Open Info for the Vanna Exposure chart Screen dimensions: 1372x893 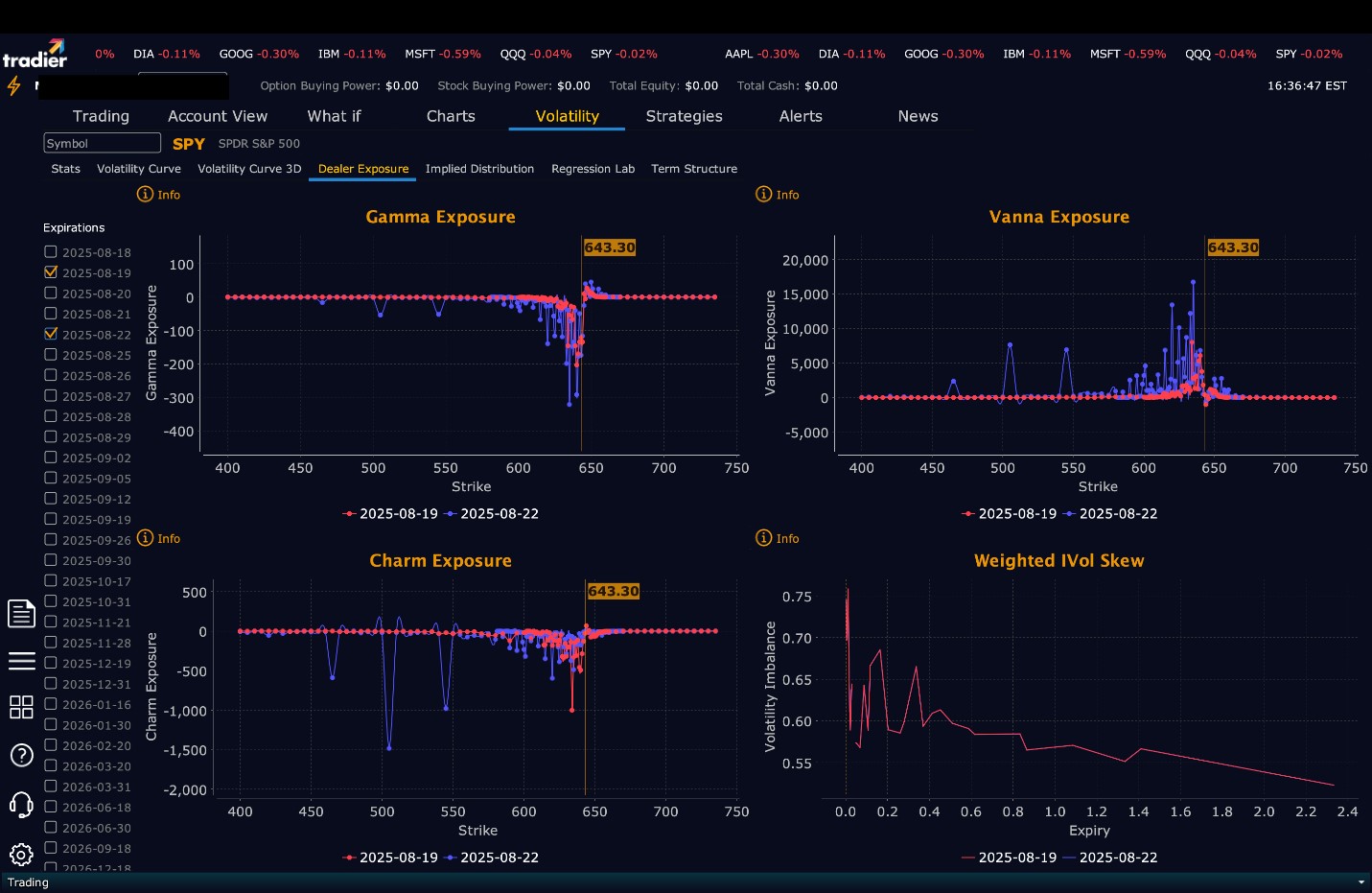pos(778,195)
